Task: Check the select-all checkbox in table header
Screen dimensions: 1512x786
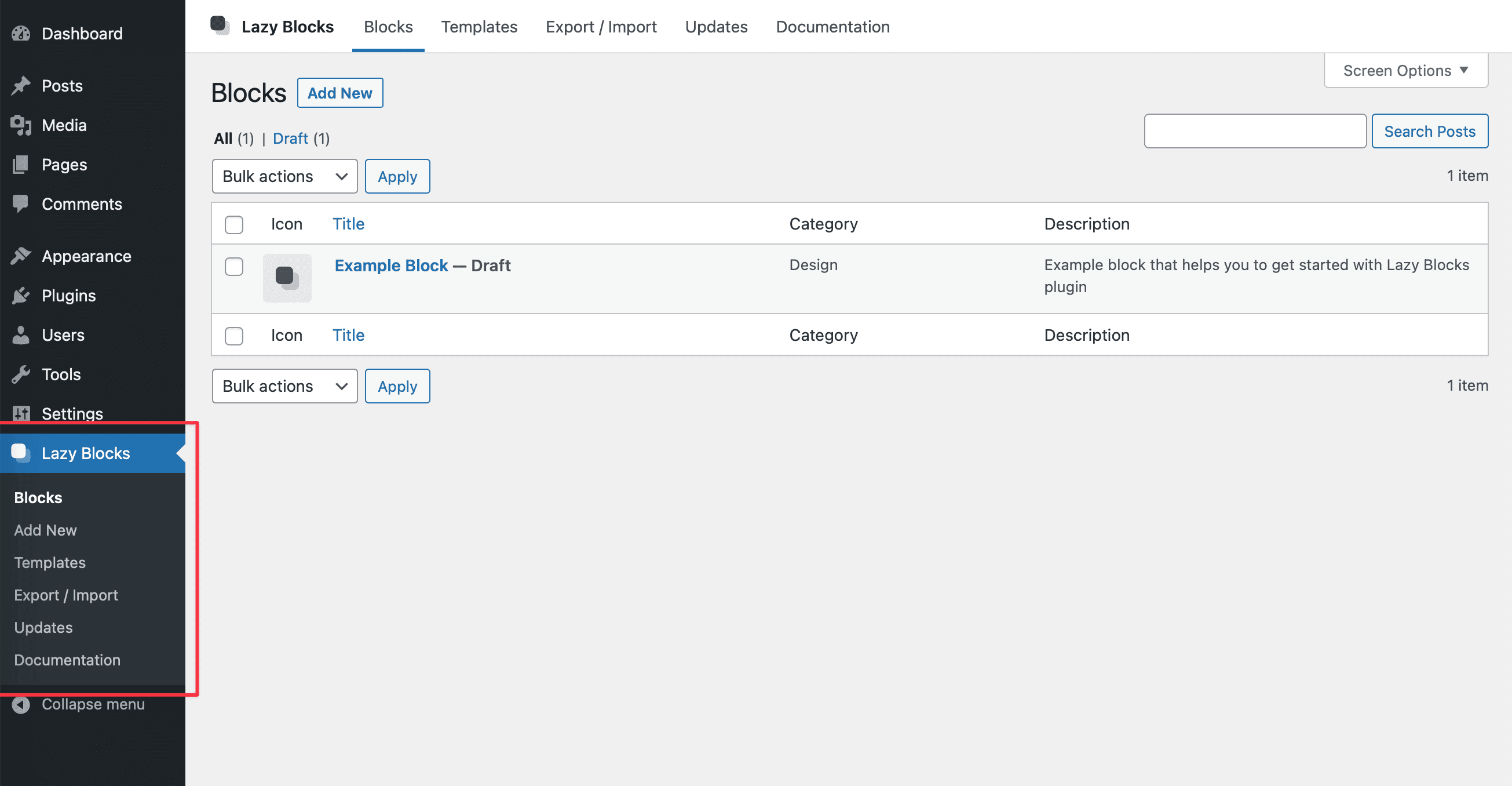Action: point(233,224)
